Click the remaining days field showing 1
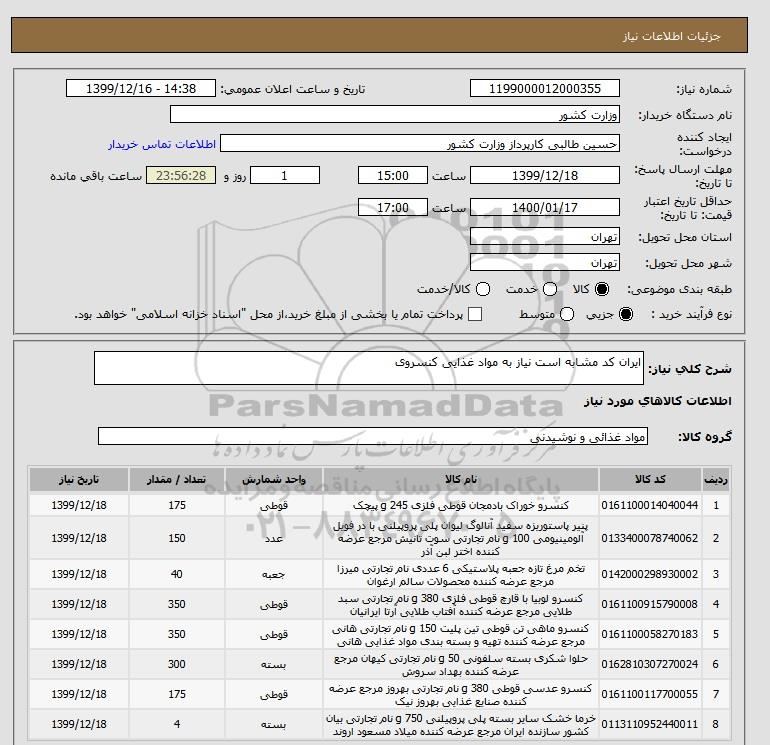Viewport: 770px width, 745px height. pyautogui.click(x=285, y=175)
